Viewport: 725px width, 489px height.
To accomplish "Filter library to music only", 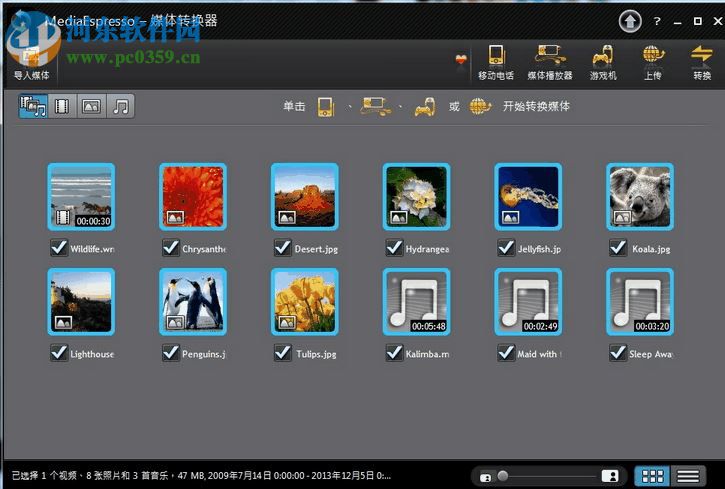I will tap(121, 106).
